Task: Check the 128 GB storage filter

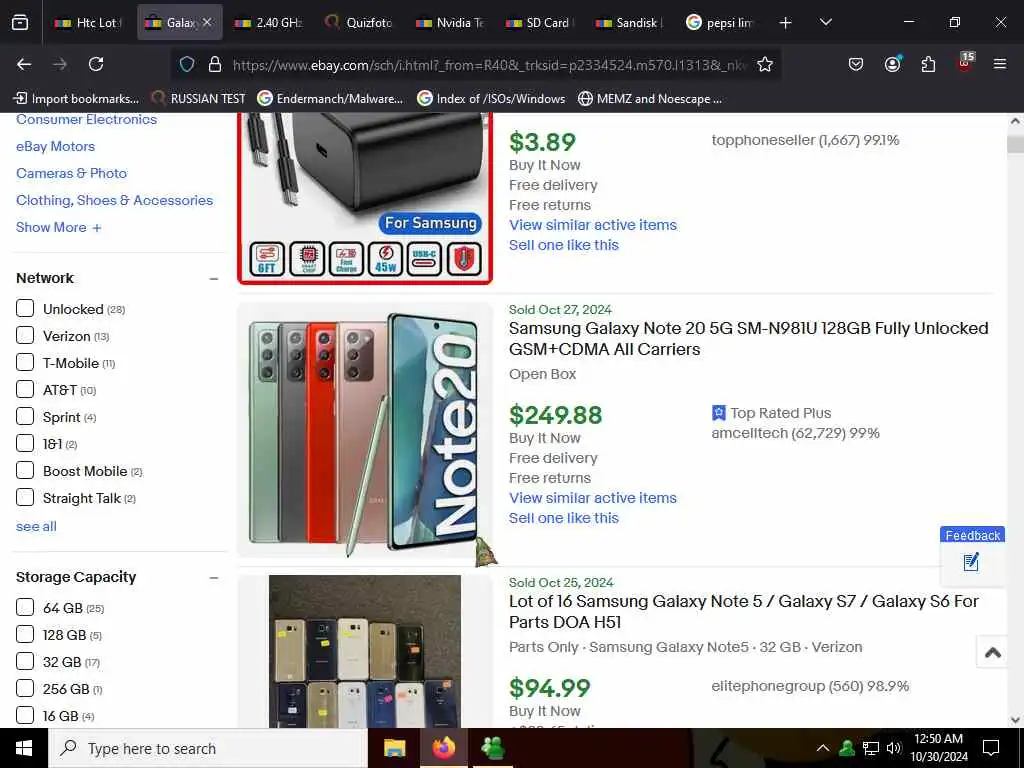Action: [25, 635]
